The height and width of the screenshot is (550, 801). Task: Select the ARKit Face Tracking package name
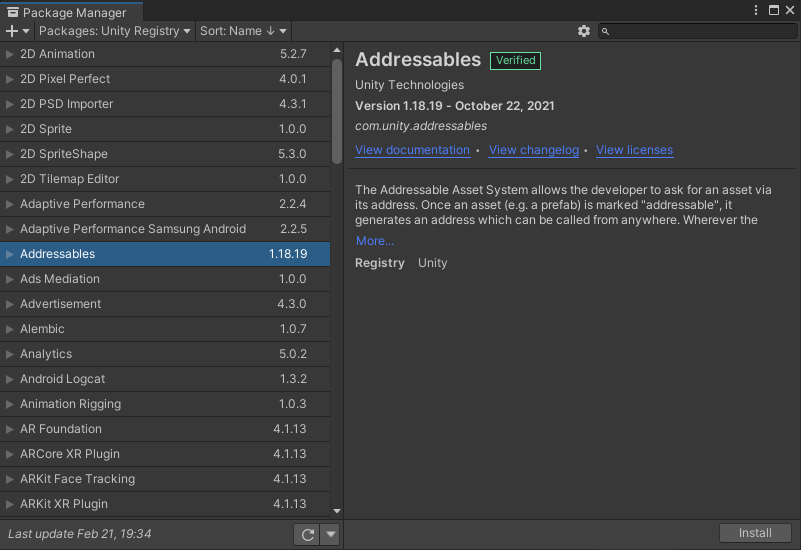tap(78, 480)
